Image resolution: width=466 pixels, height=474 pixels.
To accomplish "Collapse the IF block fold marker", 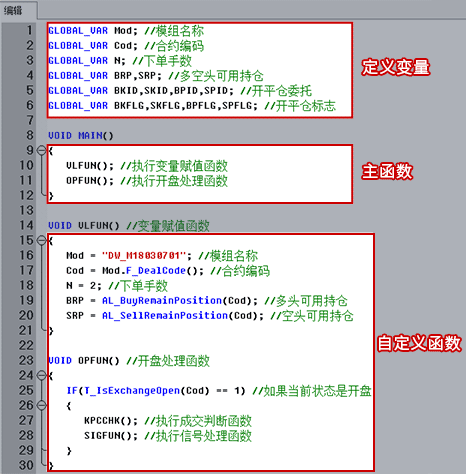I will [x=41, y=406].
